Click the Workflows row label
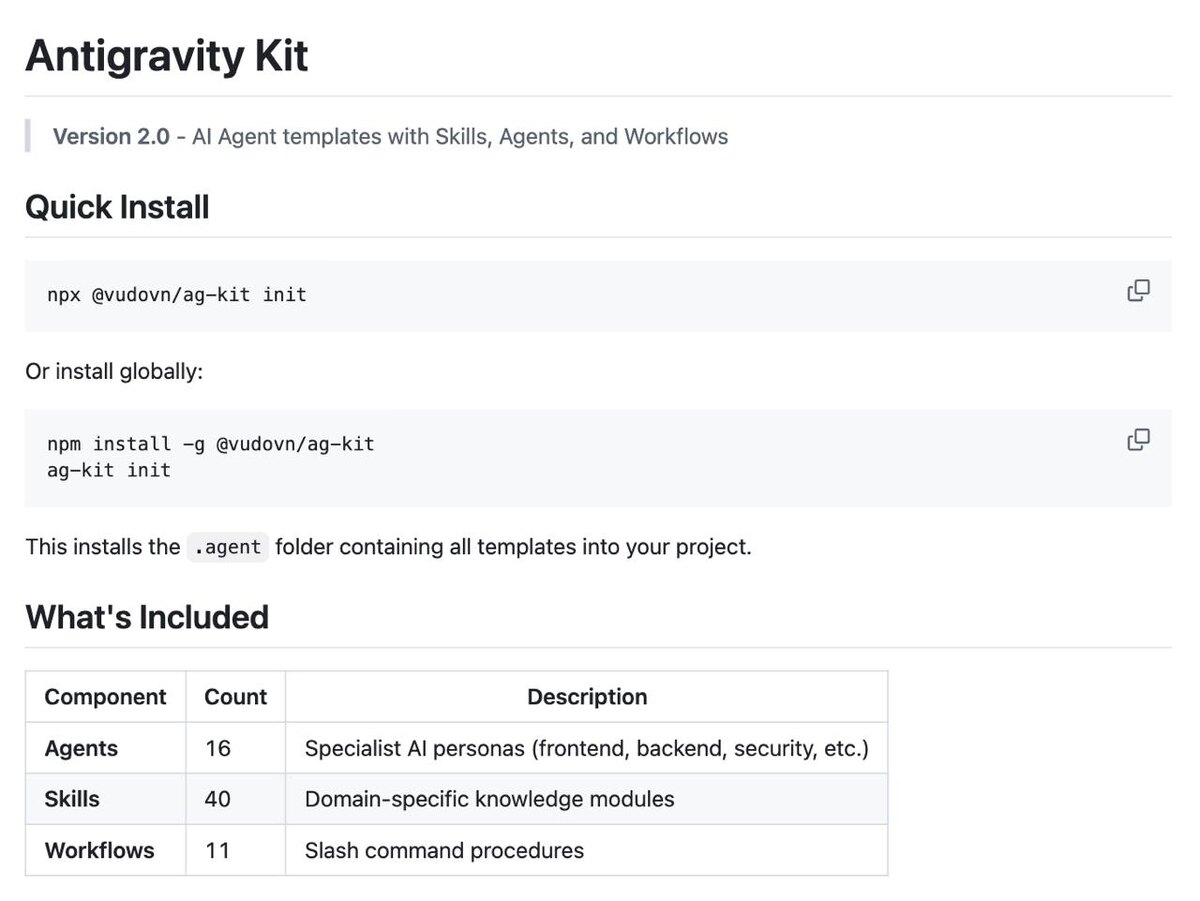 click(99, 851)
